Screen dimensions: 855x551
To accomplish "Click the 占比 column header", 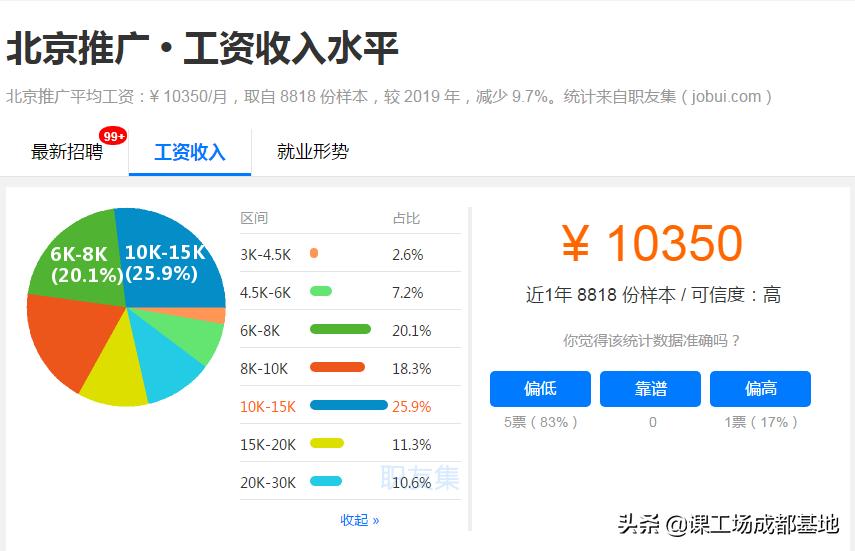I will point(406,218).
